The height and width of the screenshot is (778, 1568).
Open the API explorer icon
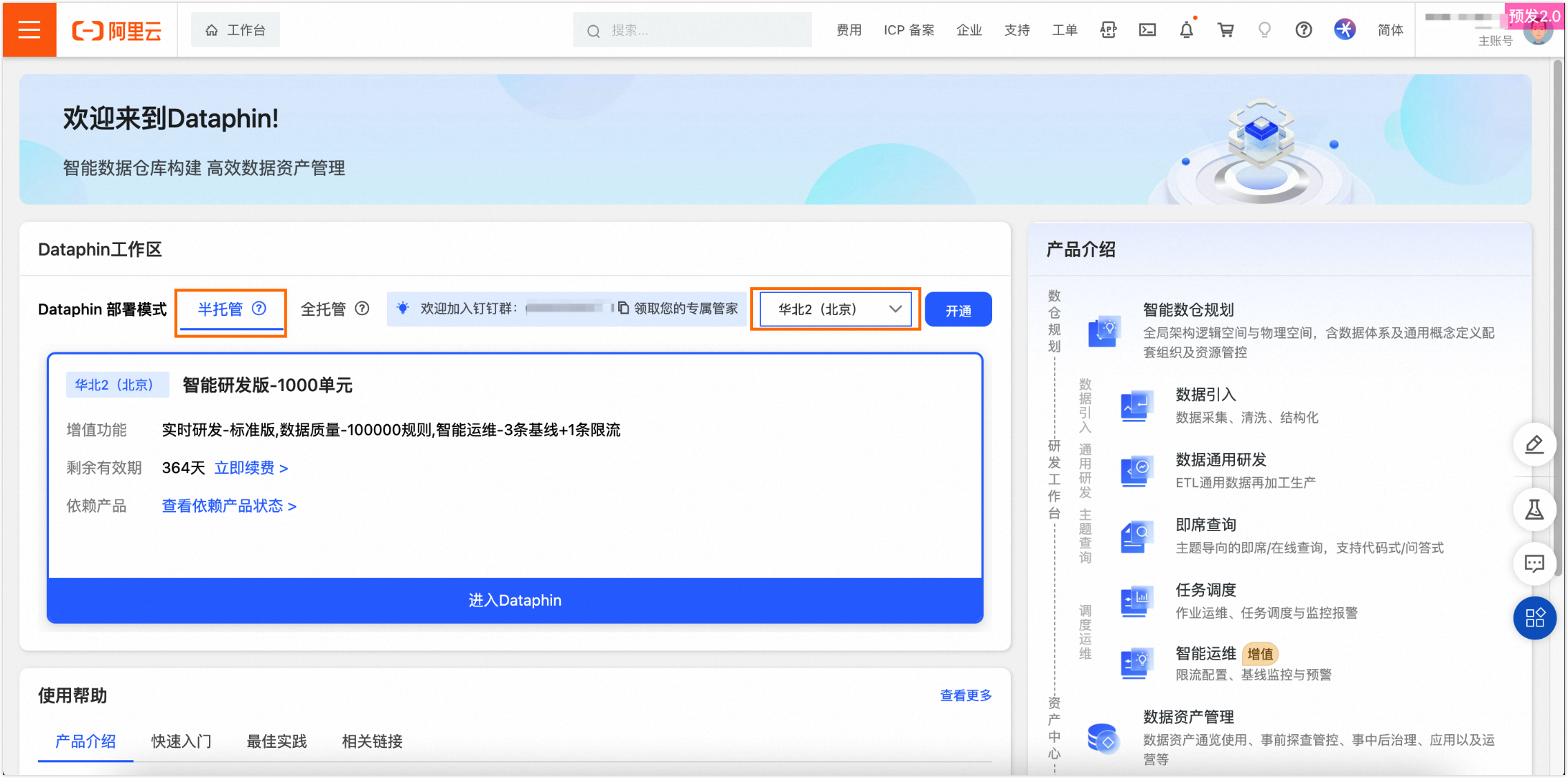click(x=1108, y=30)
